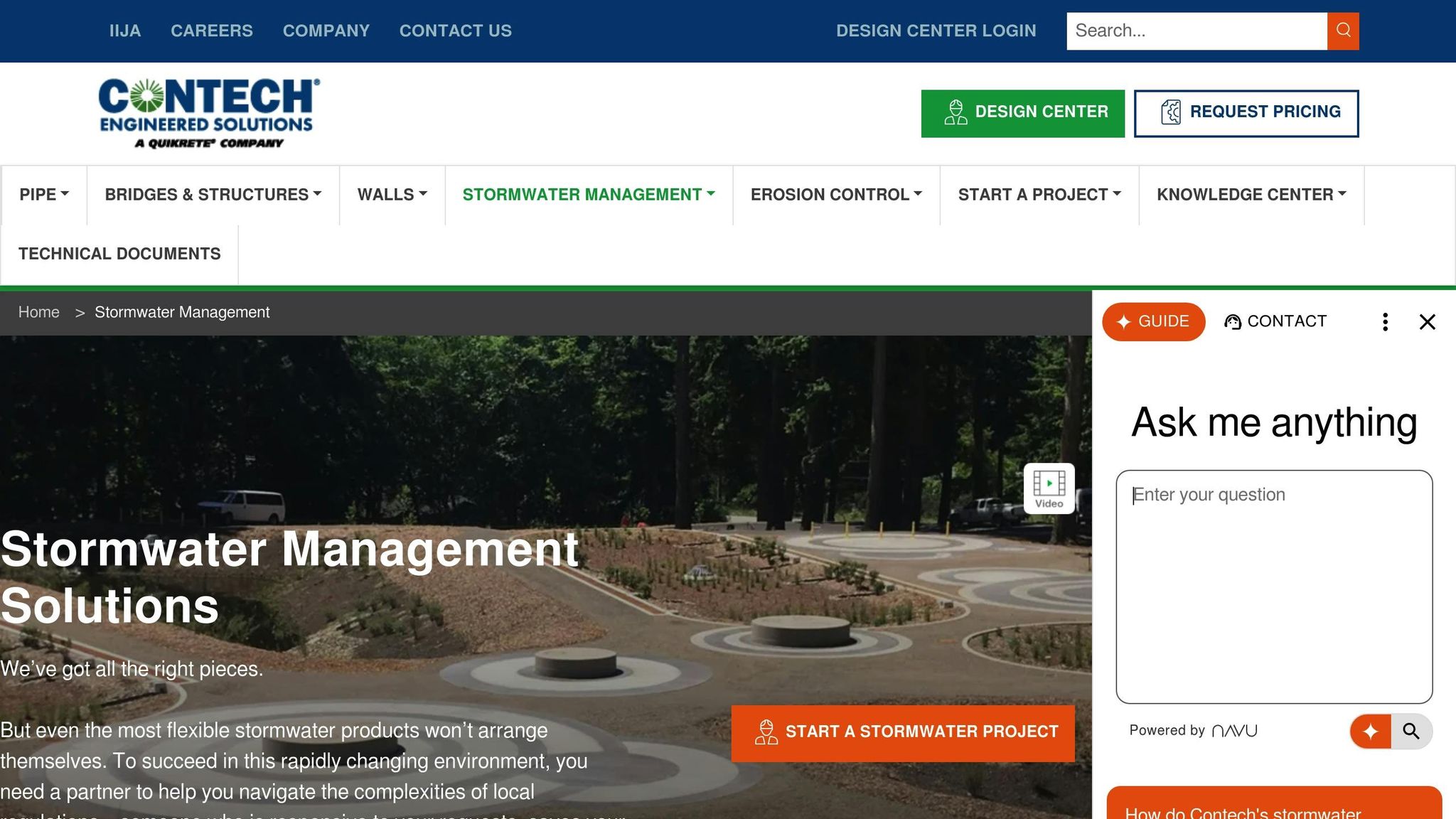This screenshot has width=1456, height=819.
Task: Click the Enter your question text box
Action: 1273,586
